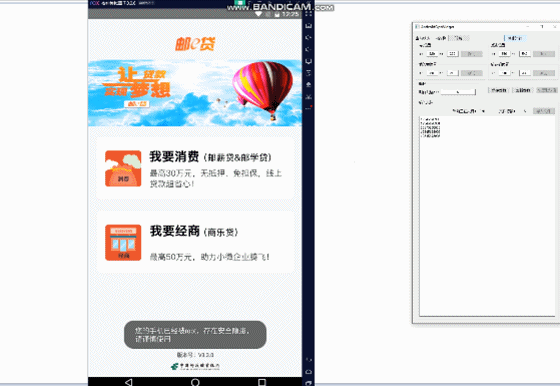Click the first field in the settings window upper-left group
560x386 pixels.
tap(432, 54)
